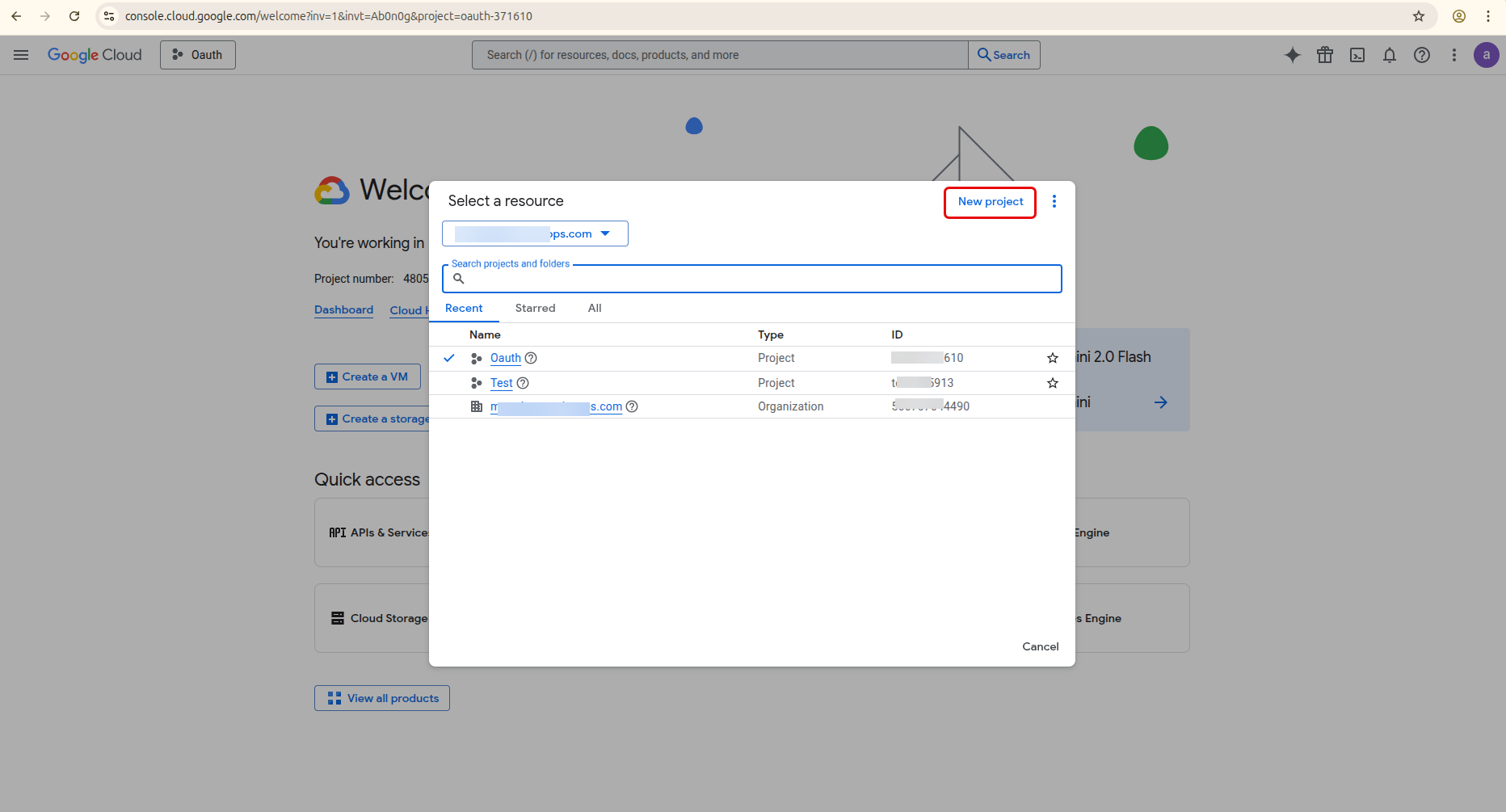Toggle the browser bookmark star

pos(1418,16)
